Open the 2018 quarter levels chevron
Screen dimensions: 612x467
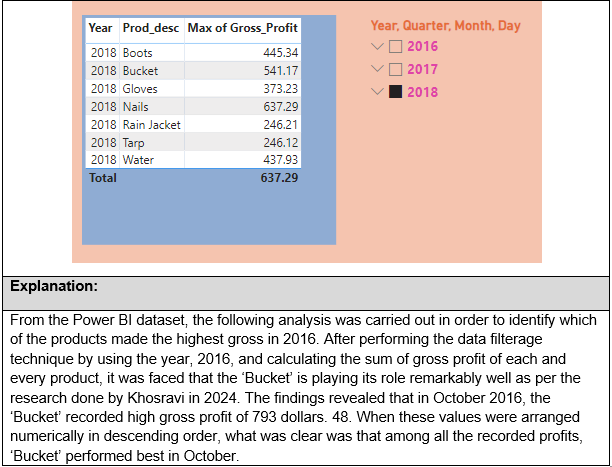point(377,92)
